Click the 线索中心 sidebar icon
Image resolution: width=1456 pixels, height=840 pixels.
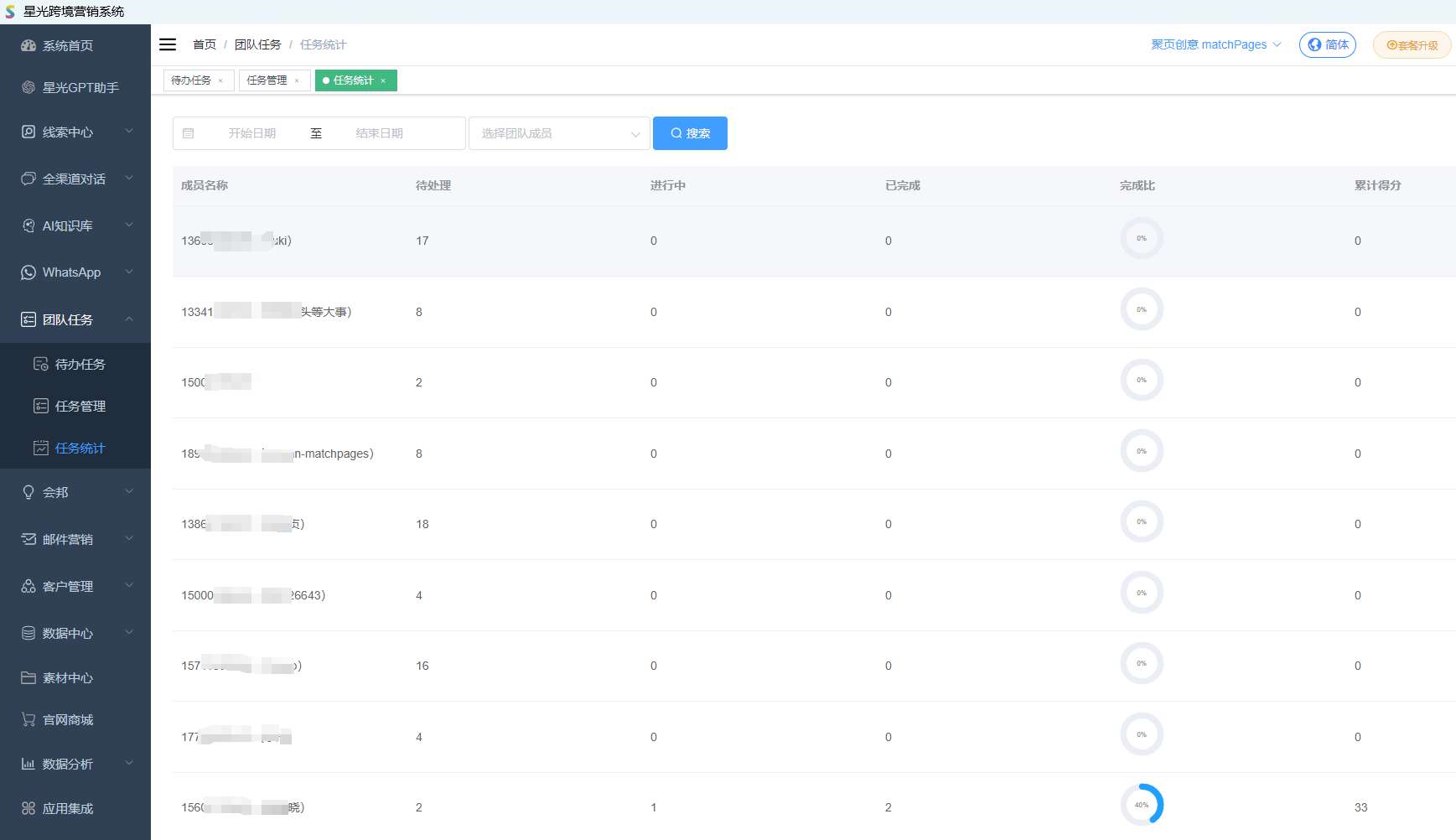(x=28, y=132)
